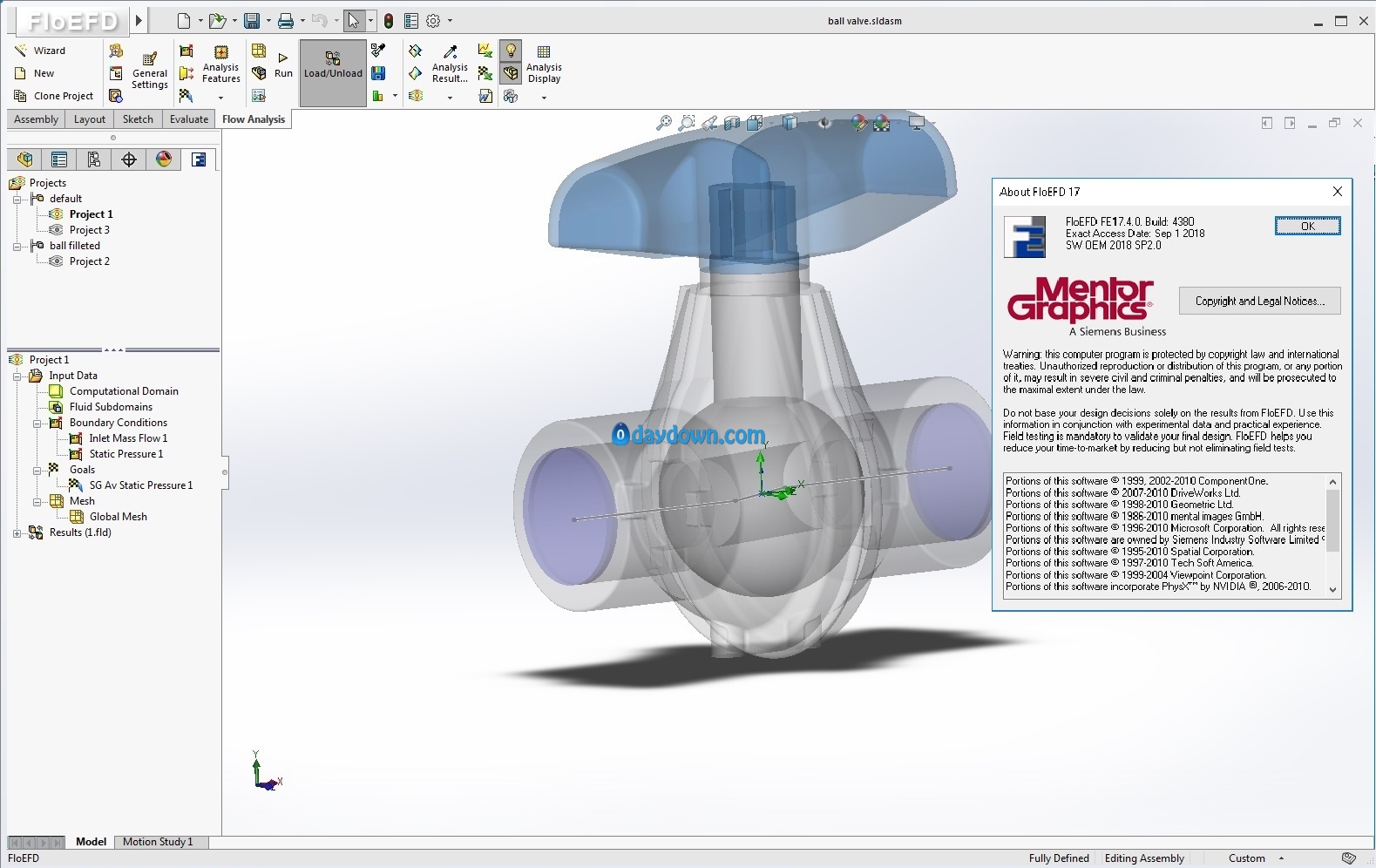Open the Wizard tool
The width and height of the screenshot is (1376, 868).
40,51
